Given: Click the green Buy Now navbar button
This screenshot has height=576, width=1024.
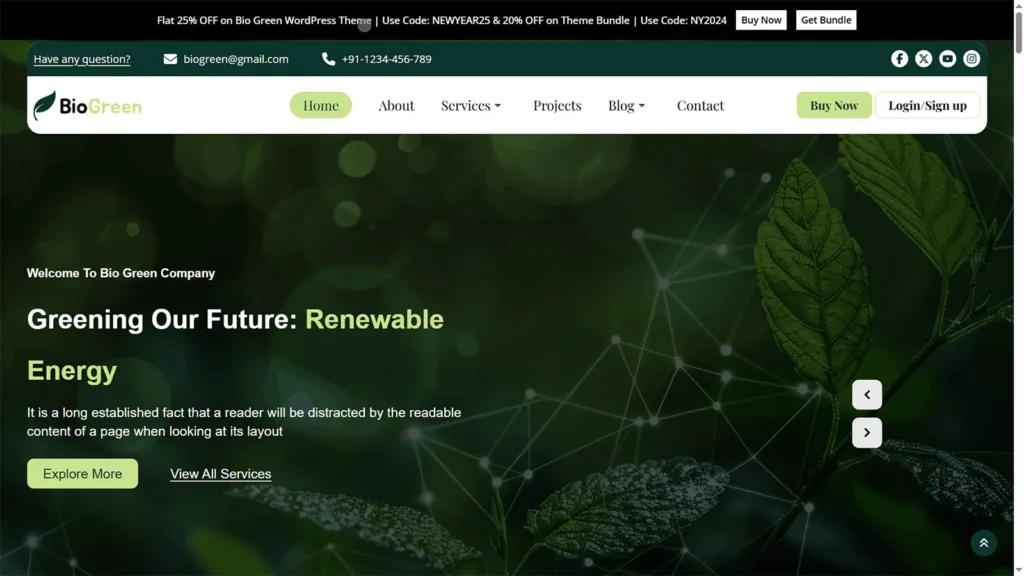Looking at the screenshot, I should tap(834, 105).
